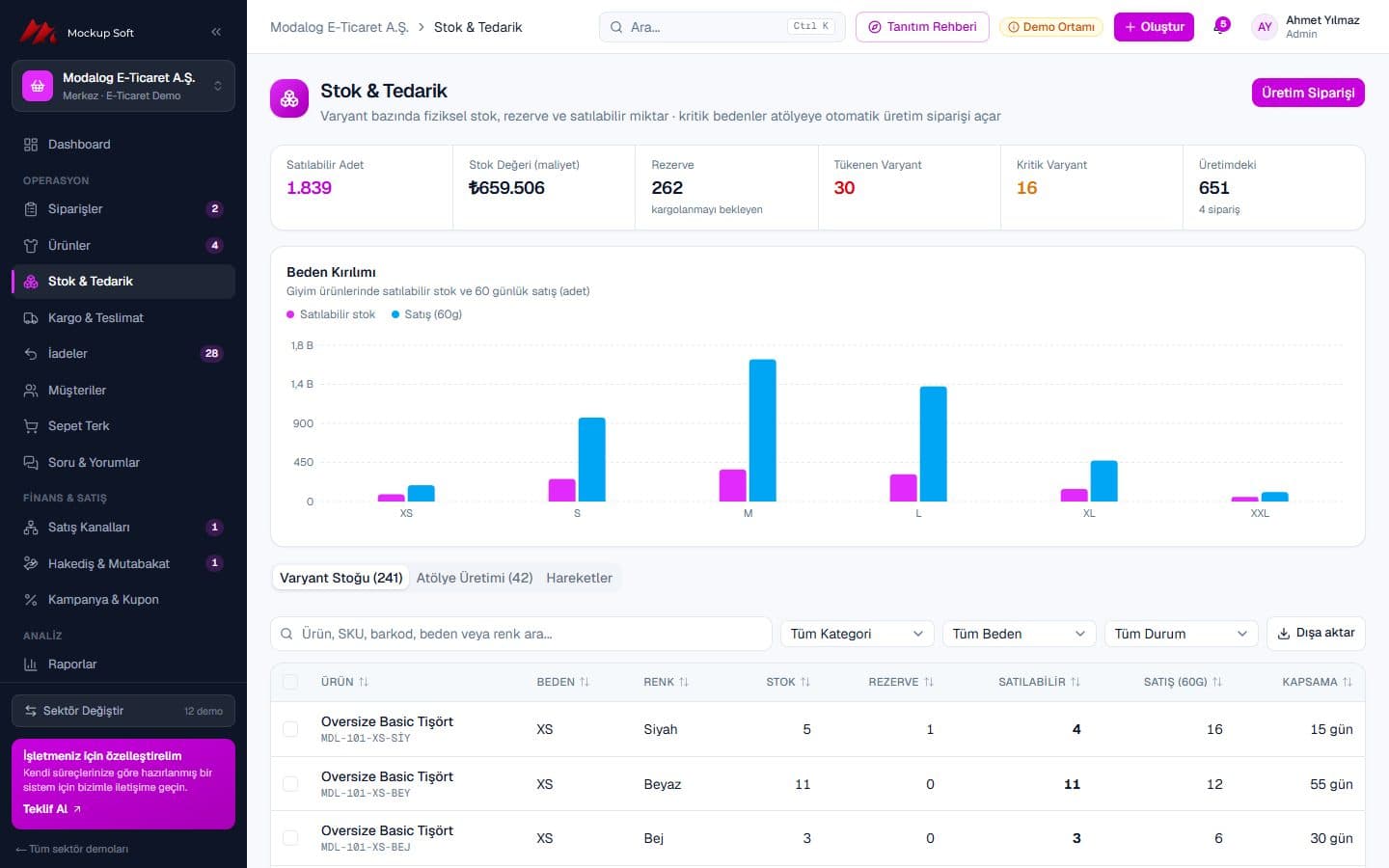Click the Hakediş & Mutabakat handshake icon
The image size is (1389, 868).
pos(31,563)
